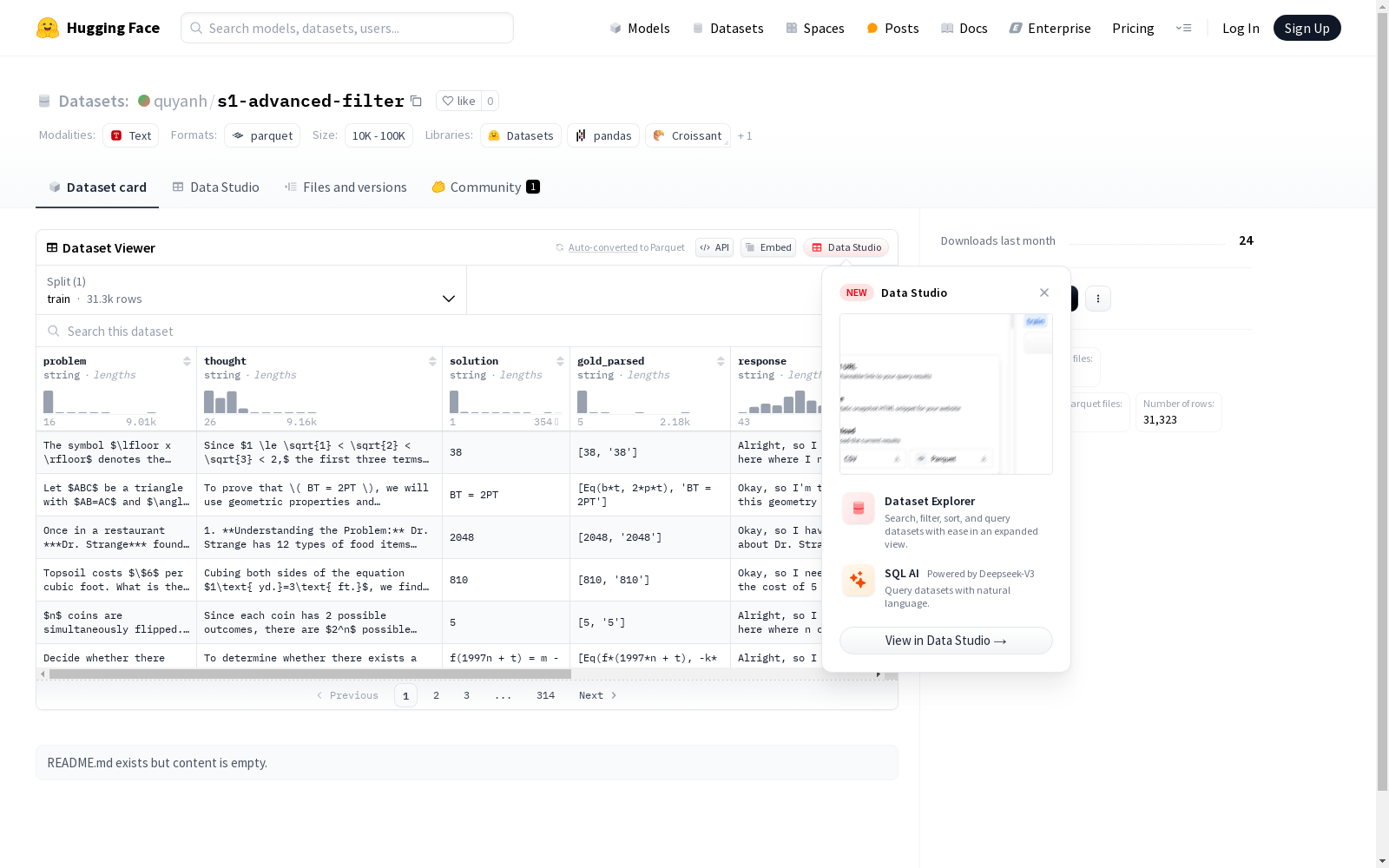Click the SQL AI sparkle icon
The height and width of the screenshot is (868, 1389).
(x=859, y=581)
